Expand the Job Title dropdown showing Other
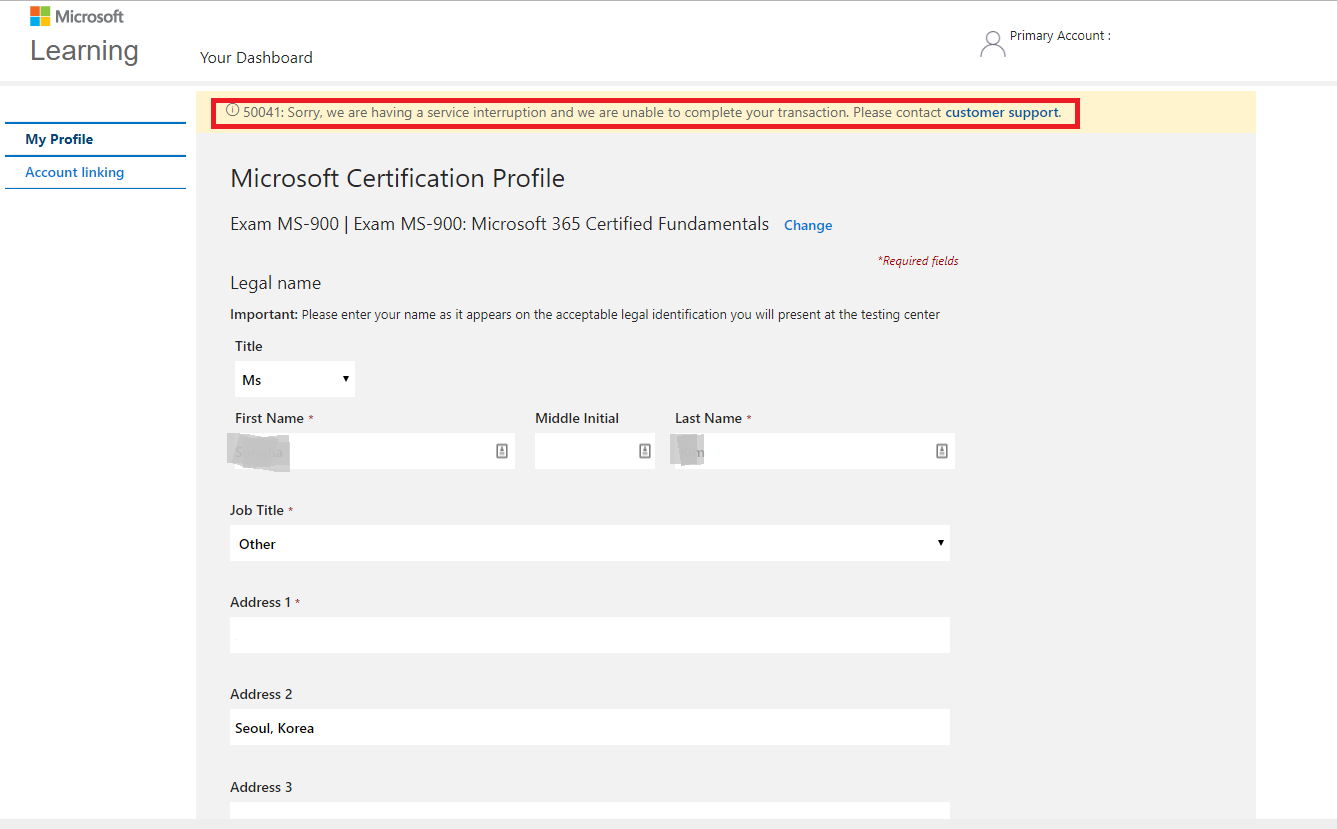Viewport: 1337px width, 829px height. click(590, 543)
